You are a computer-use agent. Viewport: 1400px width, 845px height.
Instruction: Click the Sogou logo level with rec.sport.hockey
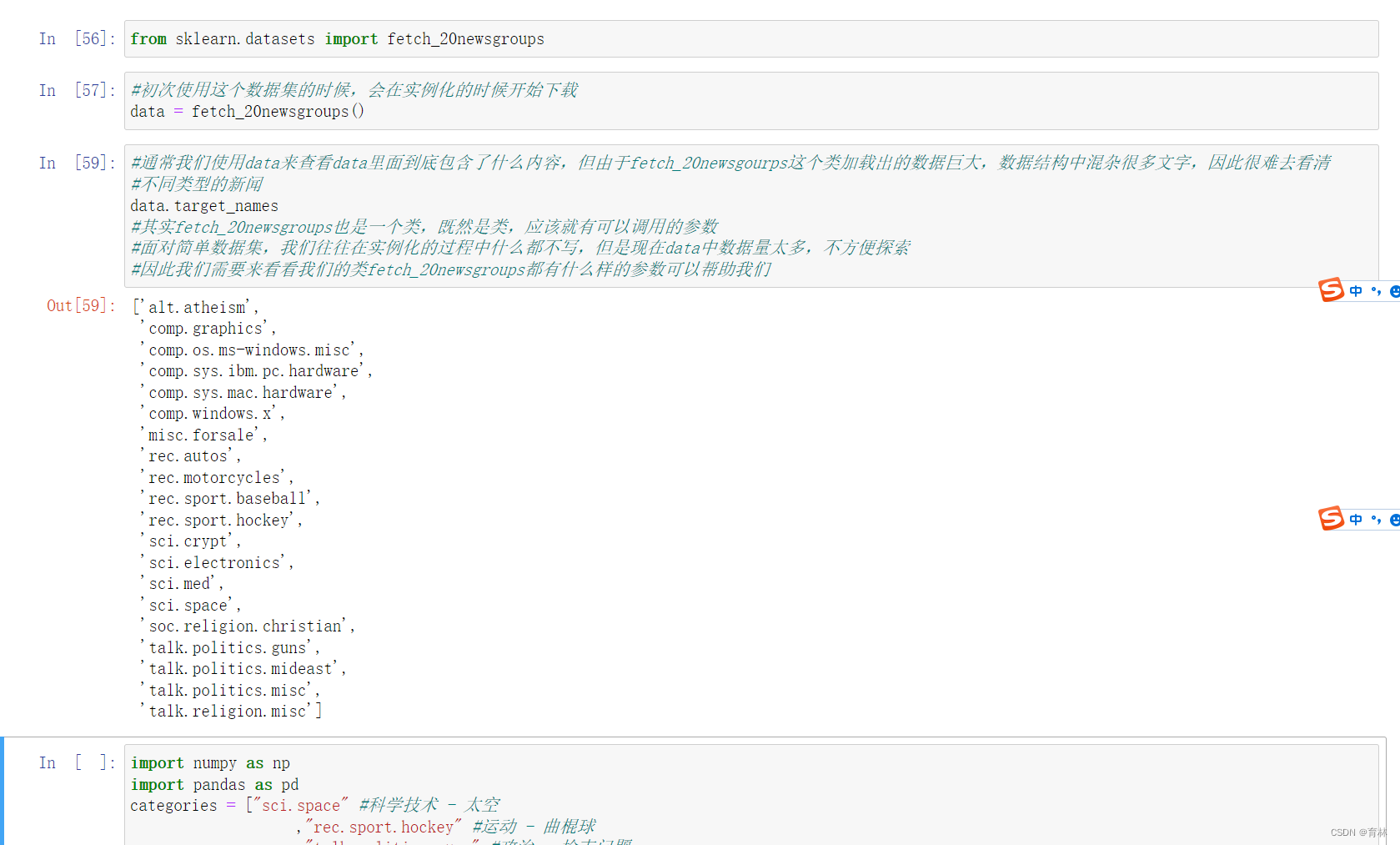click(x=1331, y=518)
